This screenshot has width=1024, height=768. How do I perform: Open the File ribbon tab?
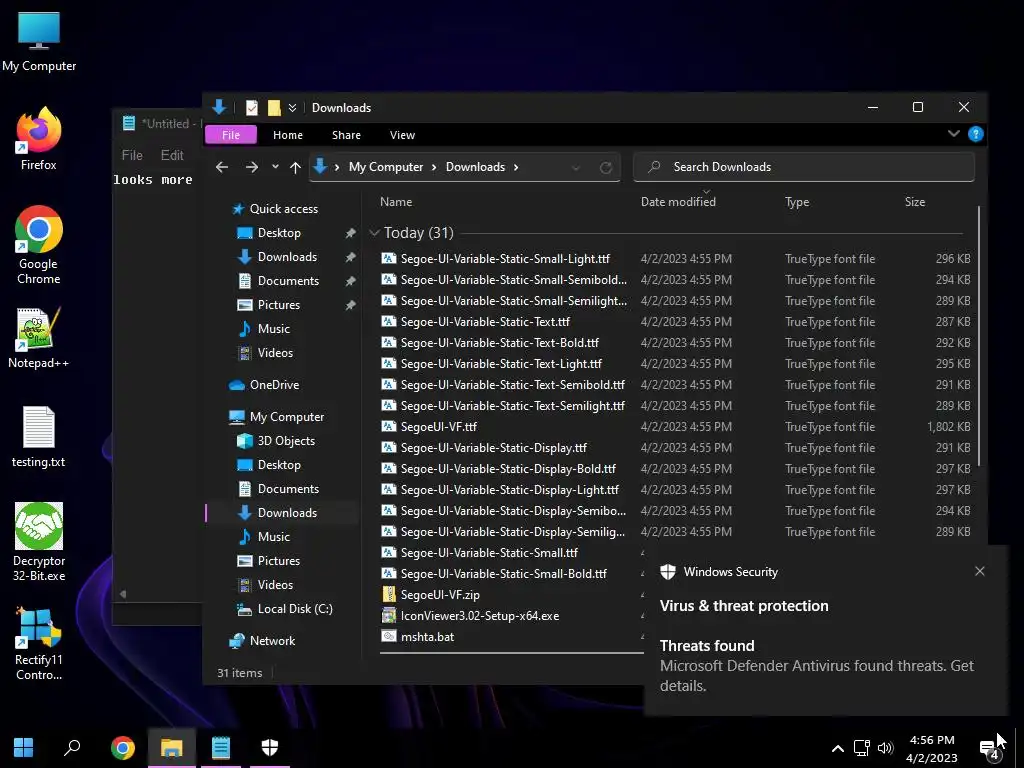(231, 135)
